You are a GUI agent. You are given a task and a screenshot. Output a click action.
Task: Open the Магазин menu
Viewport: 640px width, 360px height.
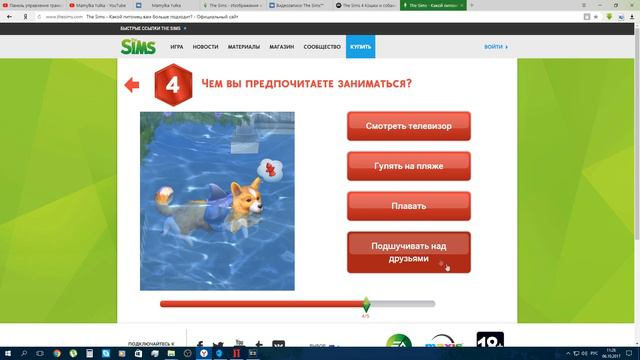[x=282, y=47]
